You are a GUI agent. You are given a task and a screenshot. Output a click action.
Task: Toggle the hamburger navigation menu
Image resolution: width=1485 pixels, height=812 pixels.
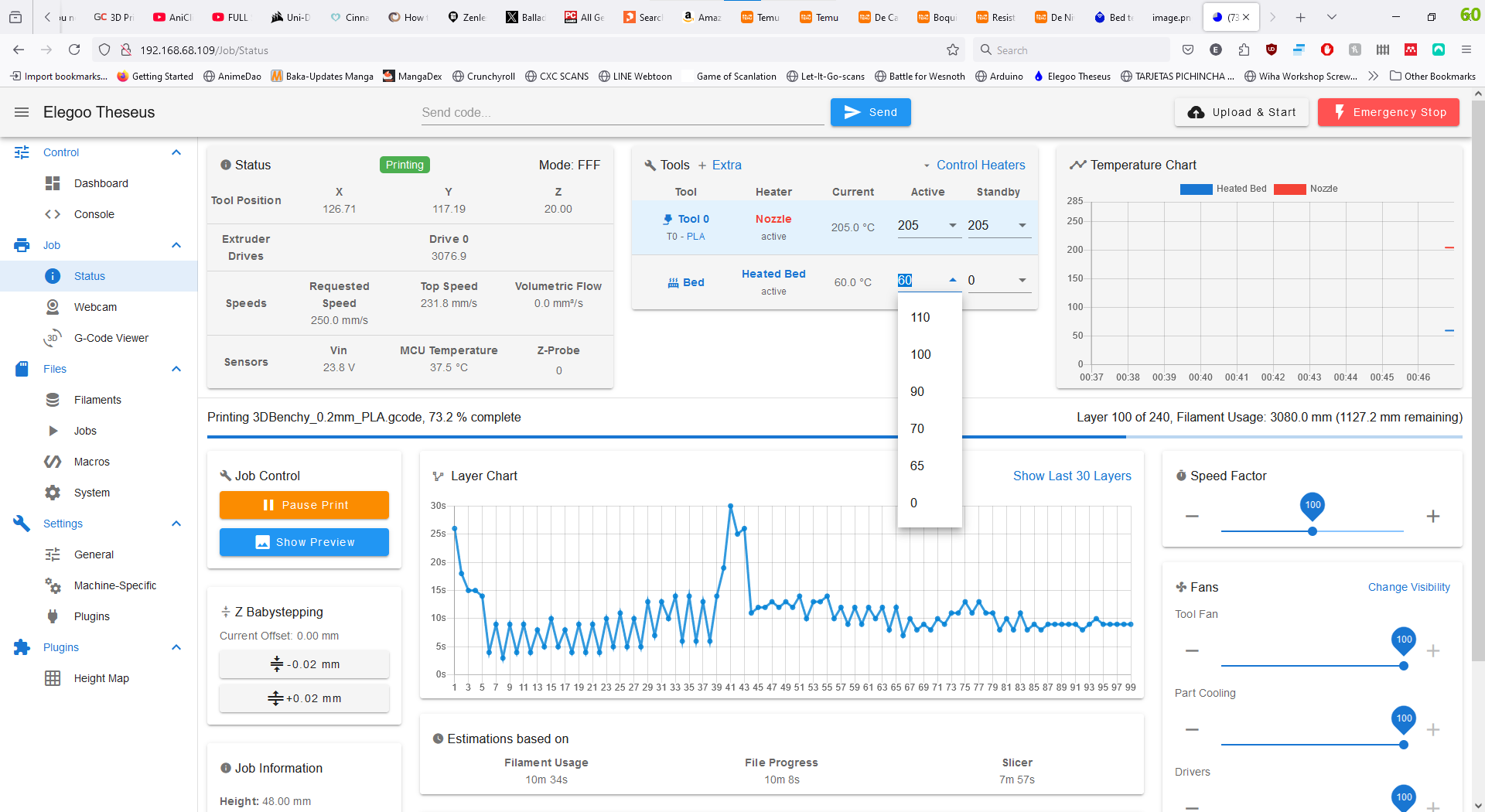tap(22, 112)
